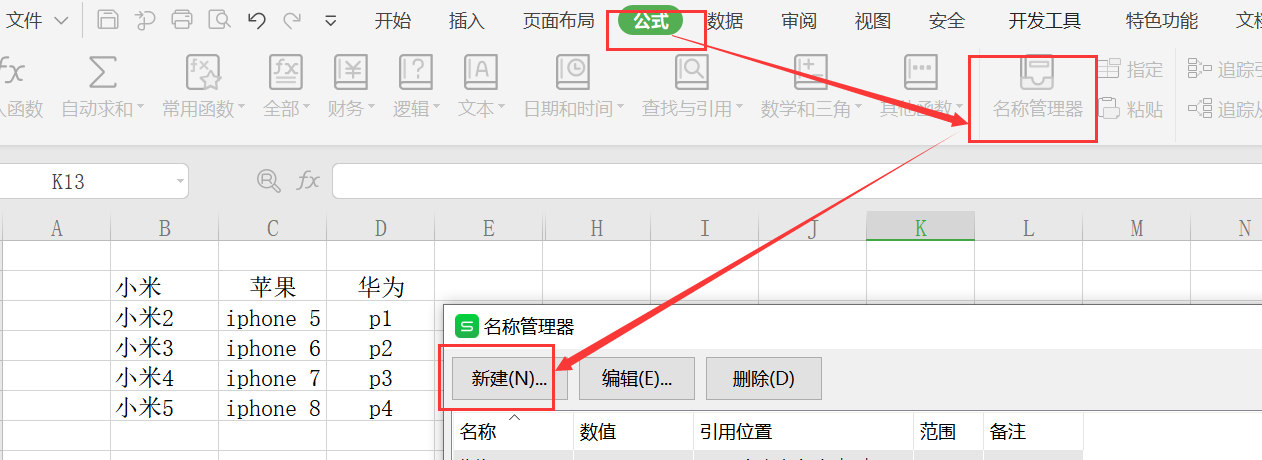The width and height of the screenshot is (1262, 460).
Task: Select column K header
Action: (x=920, y=228)
